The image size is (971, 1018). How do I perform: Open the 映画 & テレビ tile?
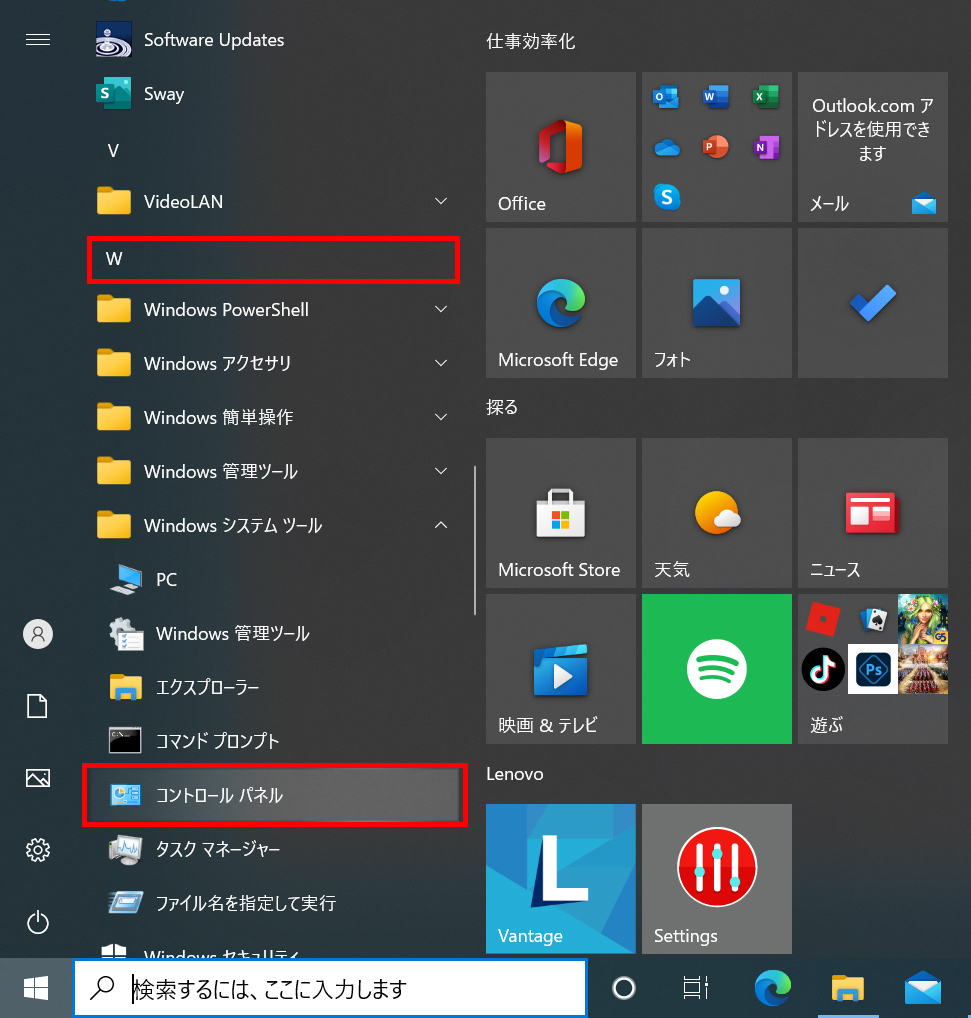[561, 669]
